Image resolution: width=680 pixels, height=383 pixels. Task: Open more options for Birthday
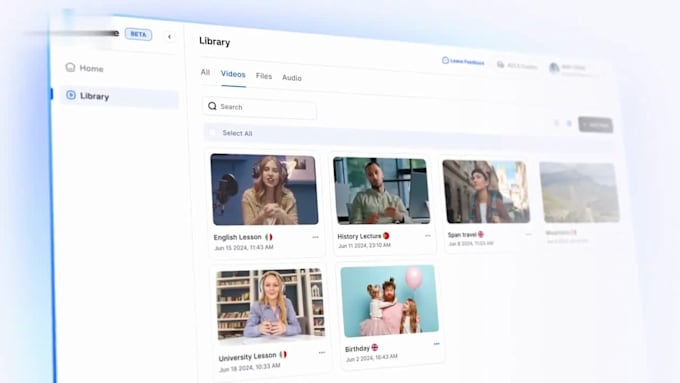436,344
